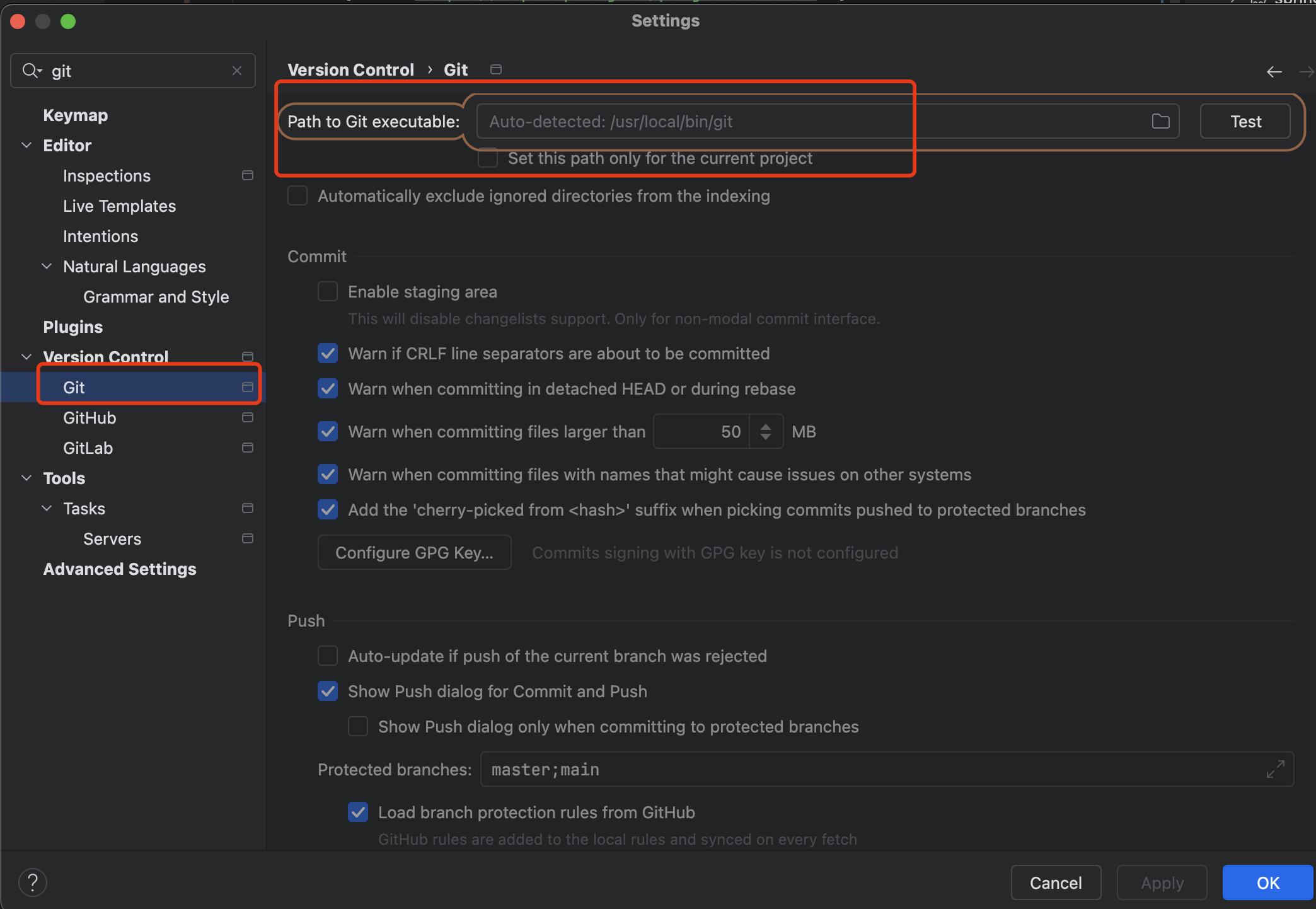The height and width of the screenshot is (909, 1316).
Task: Collapse the Natural Languages node
Action: tap(47, 266)
